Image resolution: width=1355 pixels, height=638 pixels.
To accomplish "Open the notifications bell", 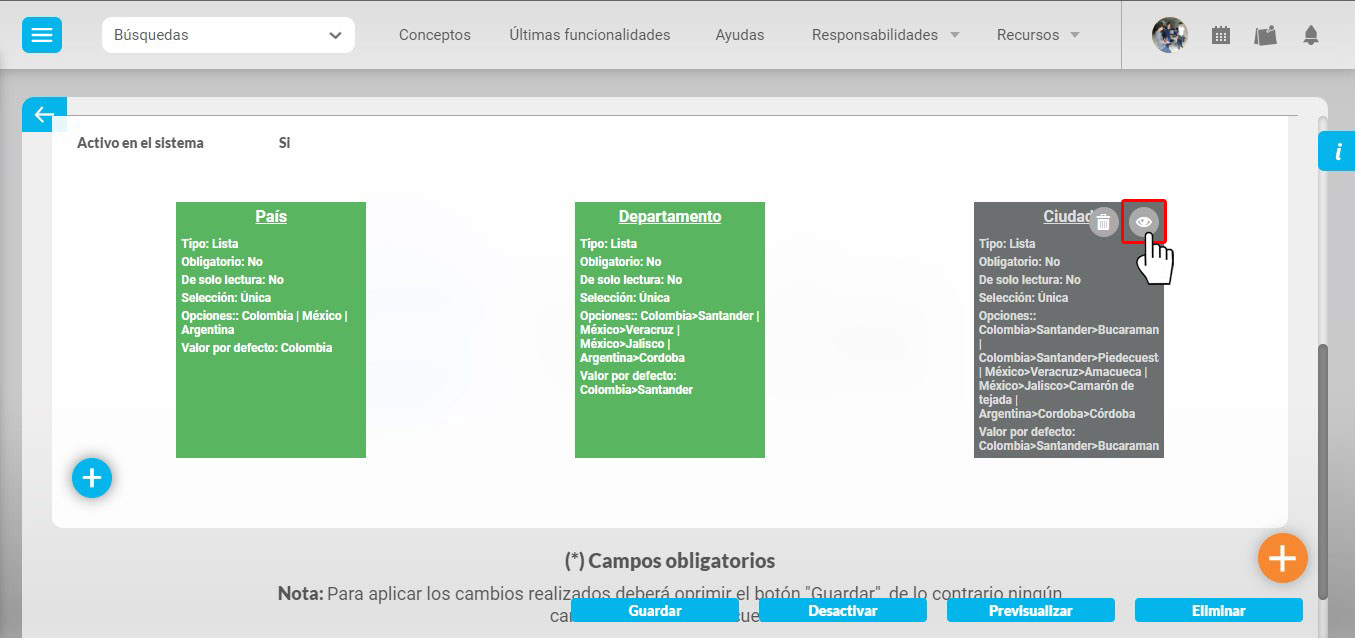I will coord(1311,35).
